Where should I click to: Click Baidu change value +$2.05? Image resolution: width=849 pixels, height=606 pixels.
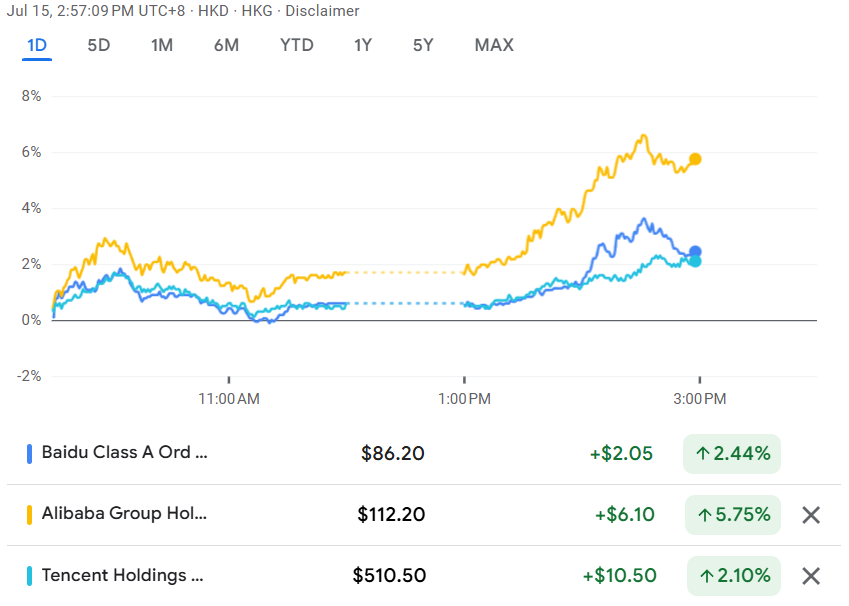coord(621,453)
